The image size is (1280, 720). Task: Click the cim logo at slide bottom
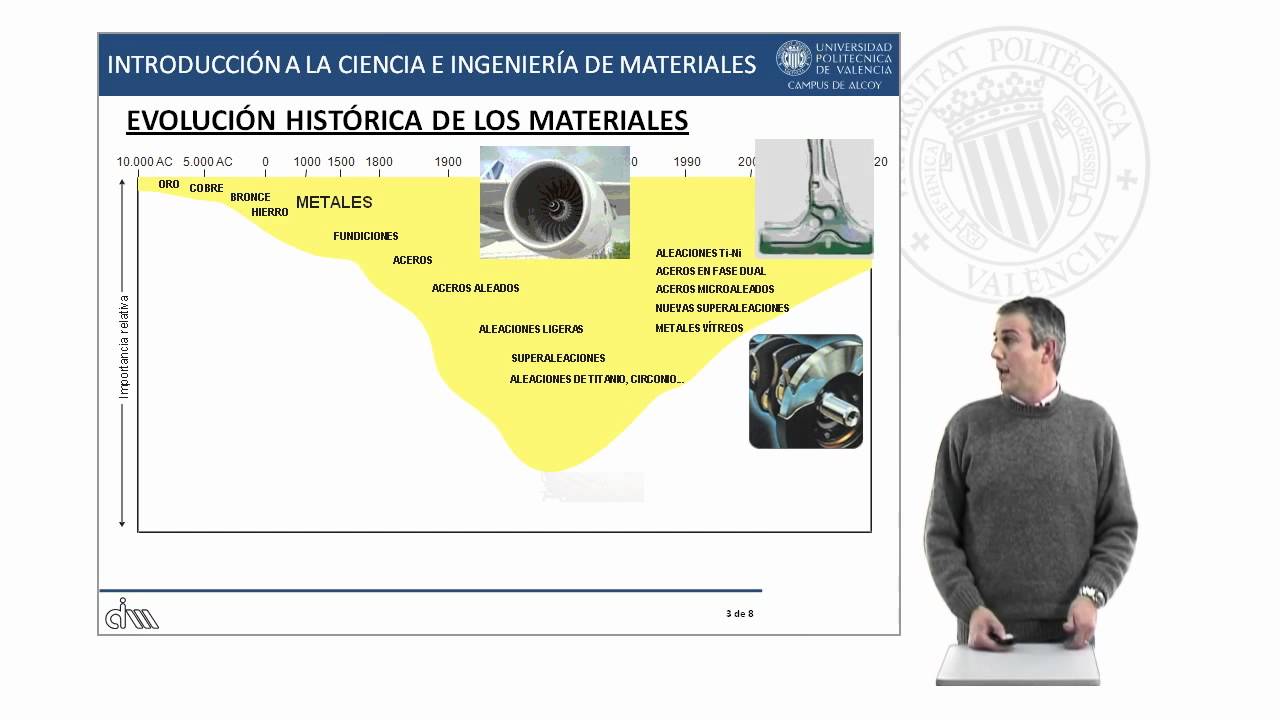[132, 613]
